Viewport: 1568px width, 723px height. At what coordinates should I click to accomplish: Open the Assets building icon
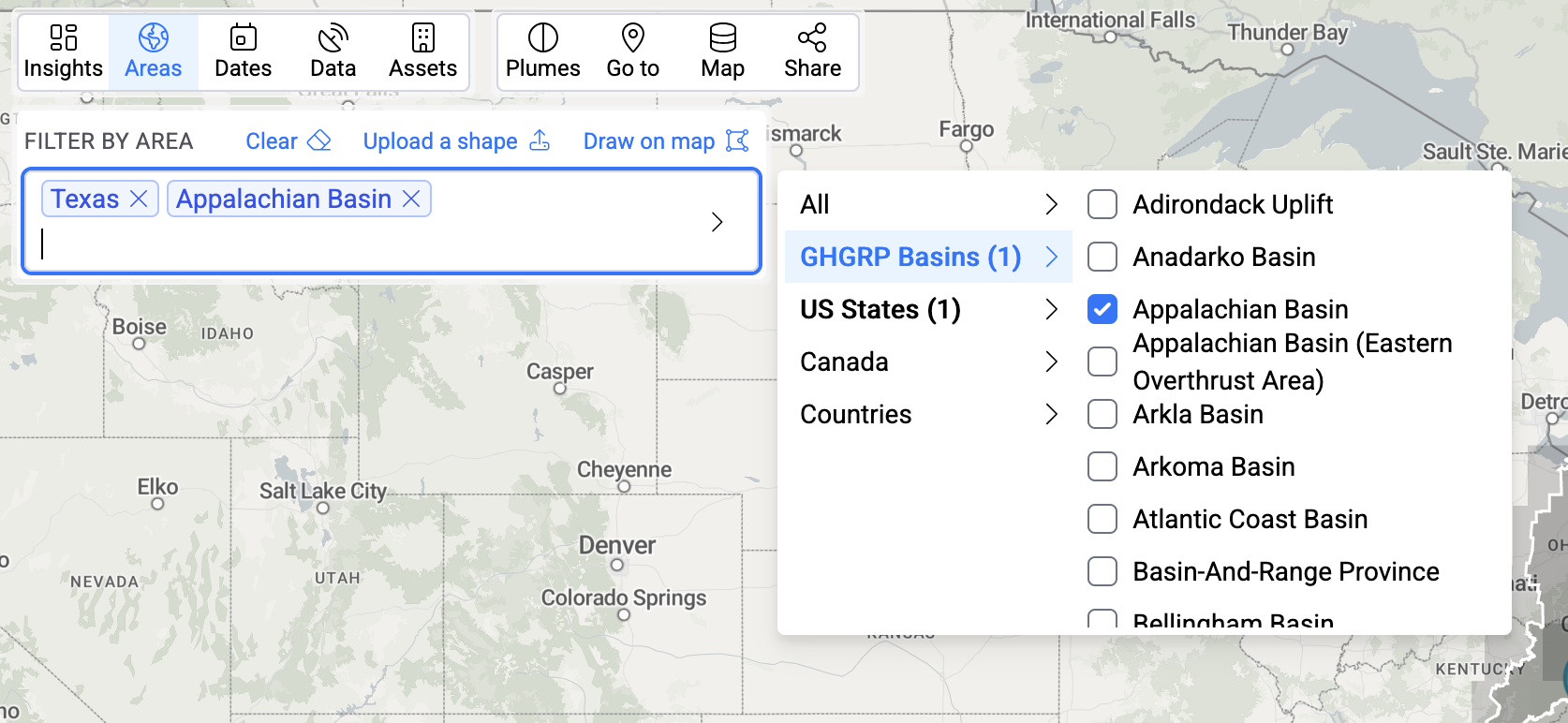tap(422, 38)
